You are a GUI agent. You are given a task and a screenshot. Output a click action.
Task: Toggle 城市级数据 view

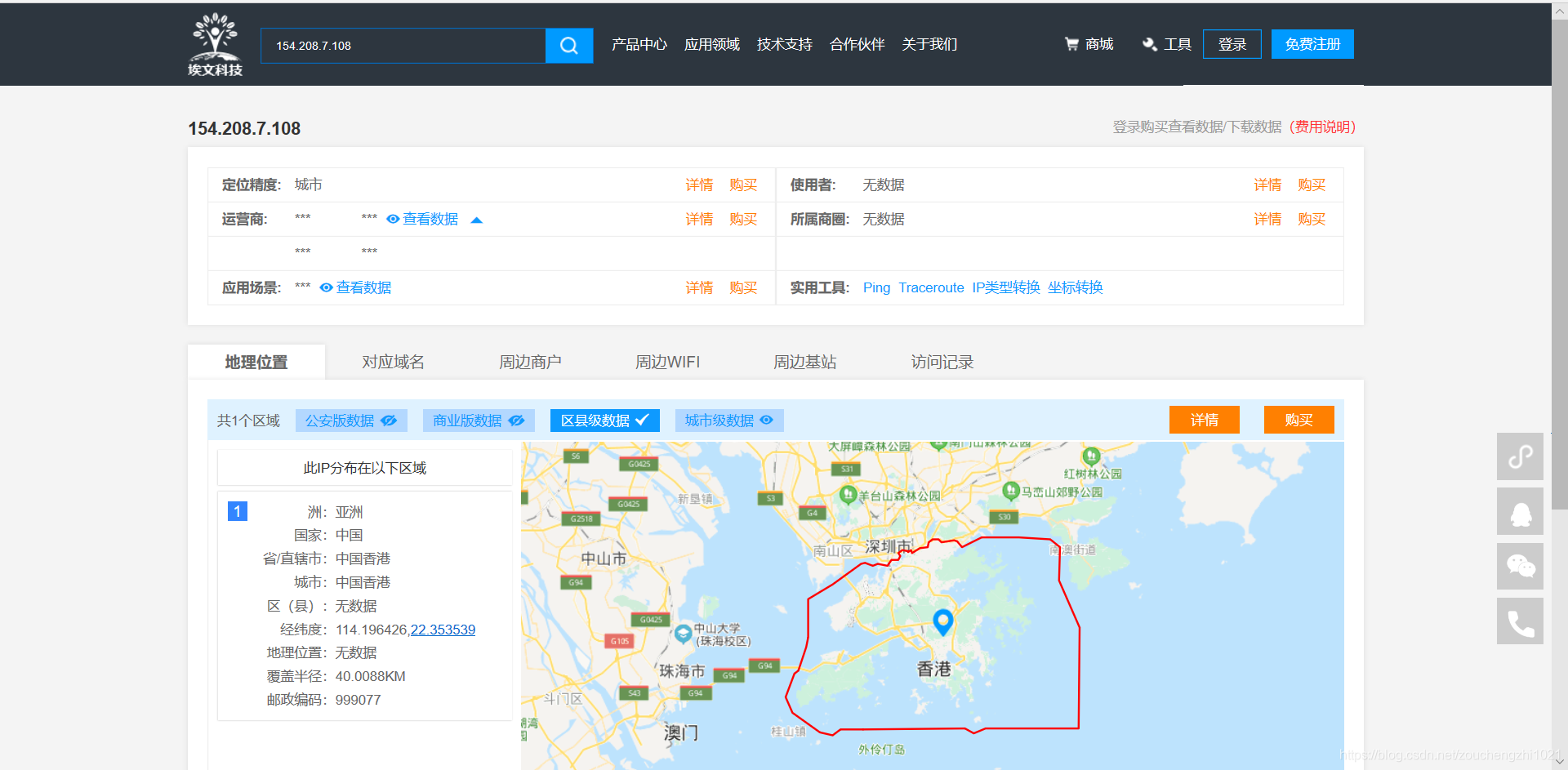point(729,421)
